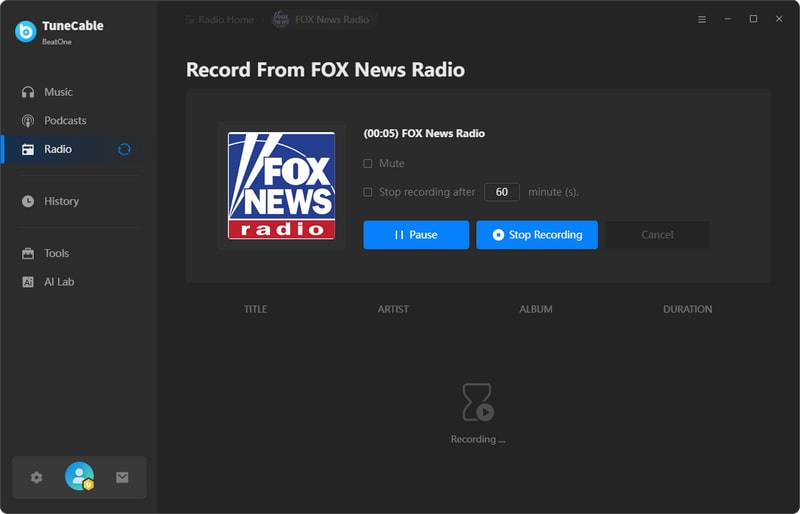Click the 60 minutes input field
This screenshot has width=800, height=514.
(502, 192)
